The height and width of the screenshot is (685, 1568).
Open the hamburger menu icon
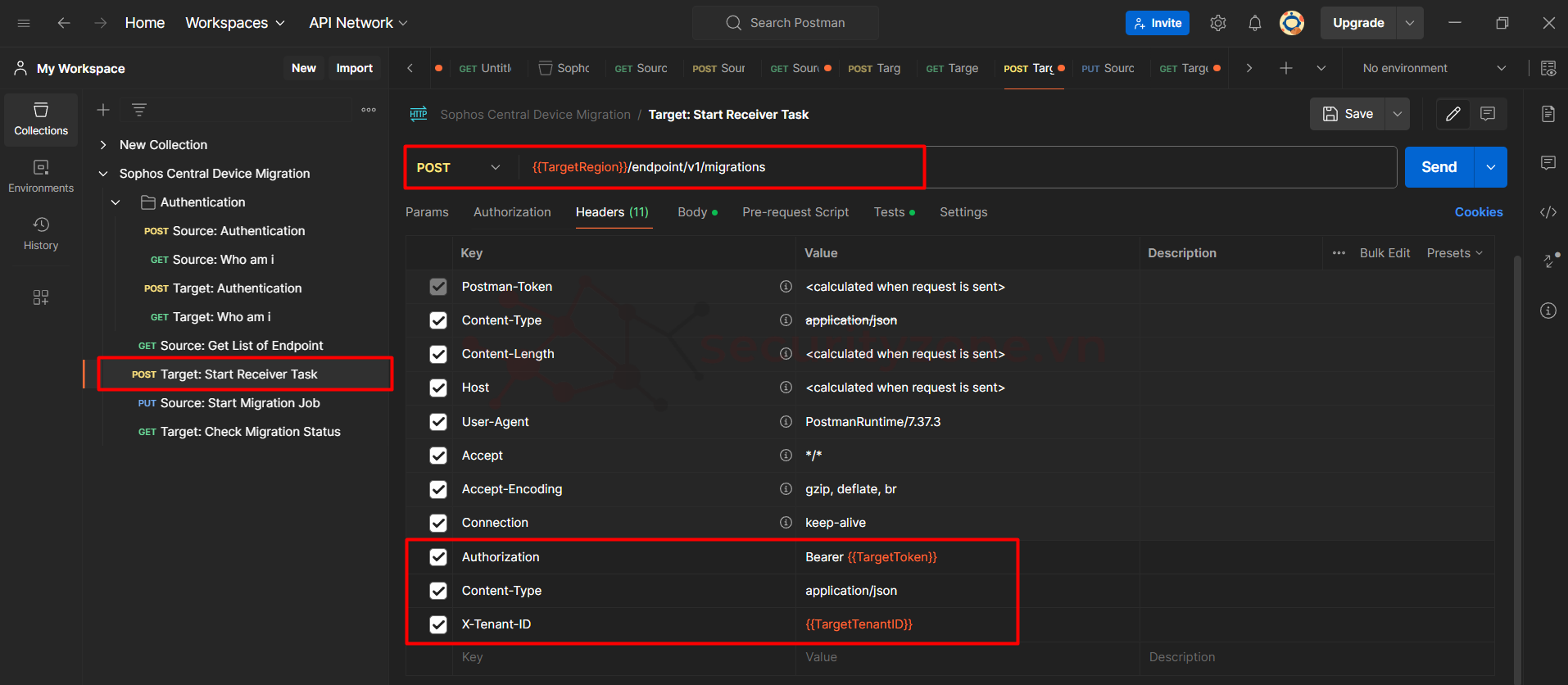(24, 23)
